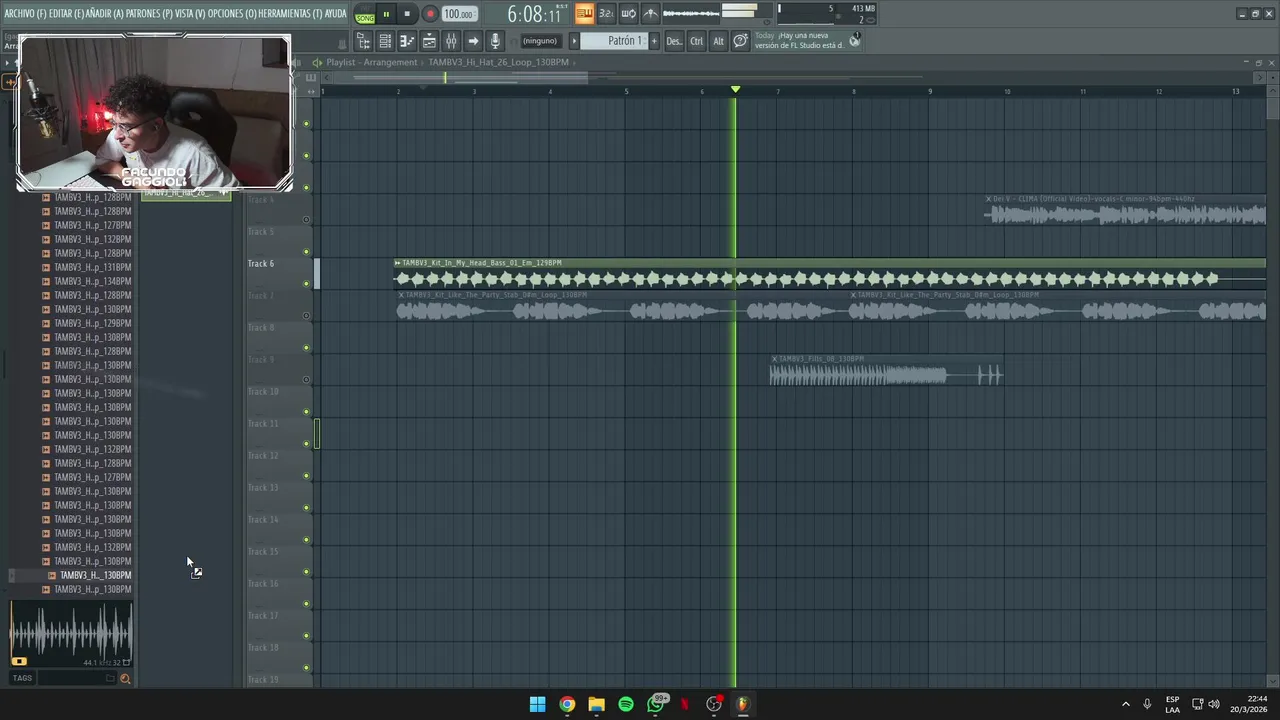
Task: Open the AÑADIR menu
Action: point(105,14)
